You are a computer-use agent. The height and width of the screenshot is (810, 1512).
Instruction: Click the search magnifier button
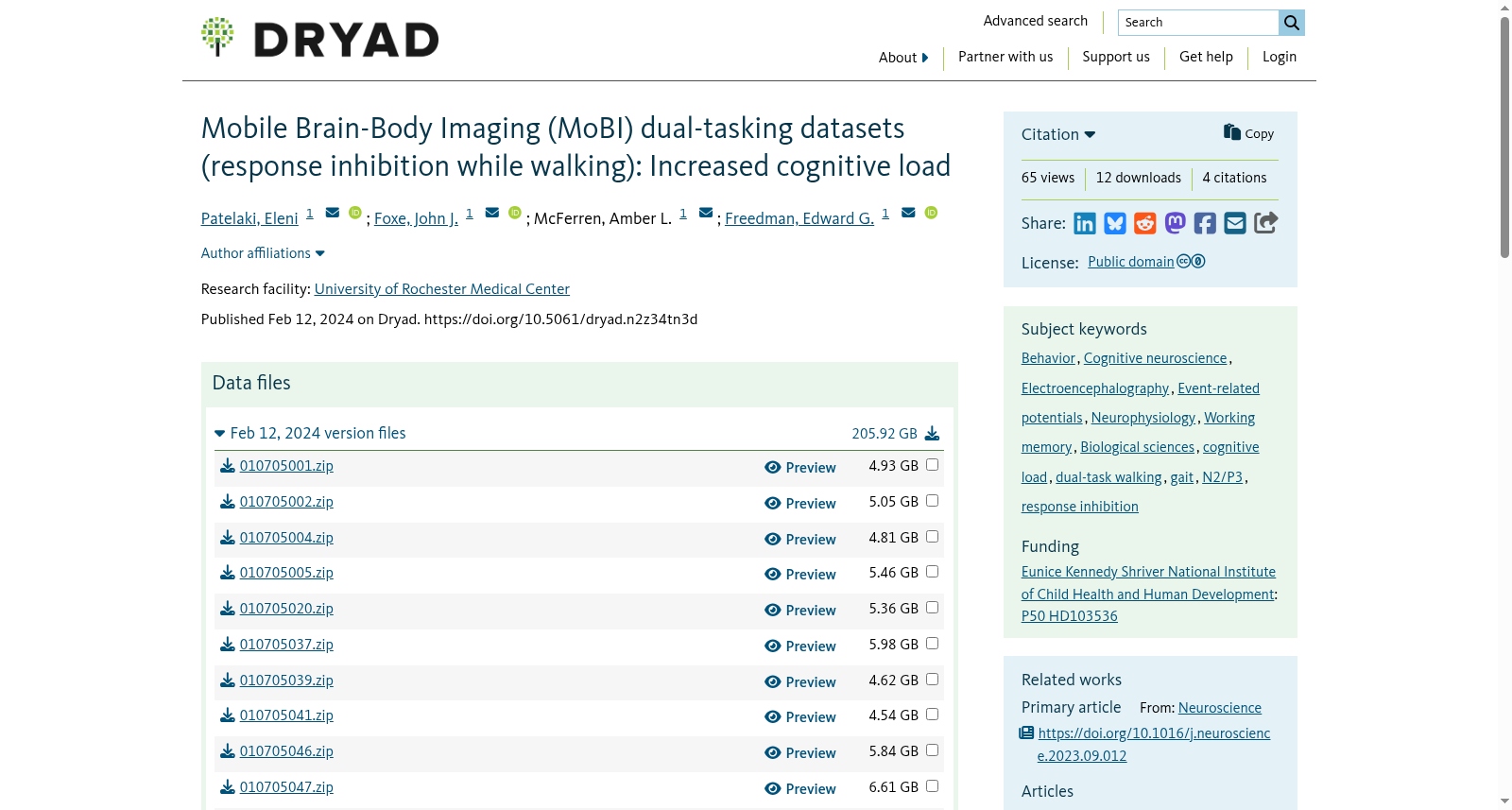(x=1291, y=23)
